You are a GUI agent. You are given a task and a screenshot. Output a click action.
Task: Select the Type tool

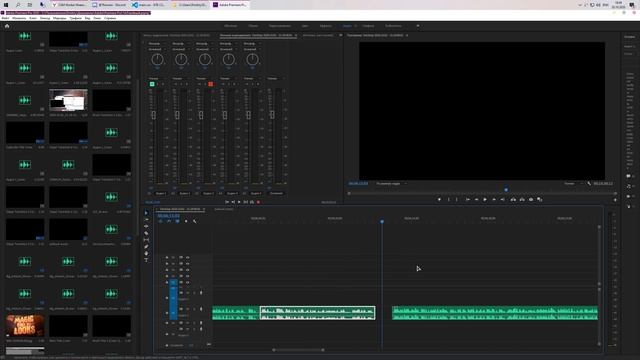146,260
